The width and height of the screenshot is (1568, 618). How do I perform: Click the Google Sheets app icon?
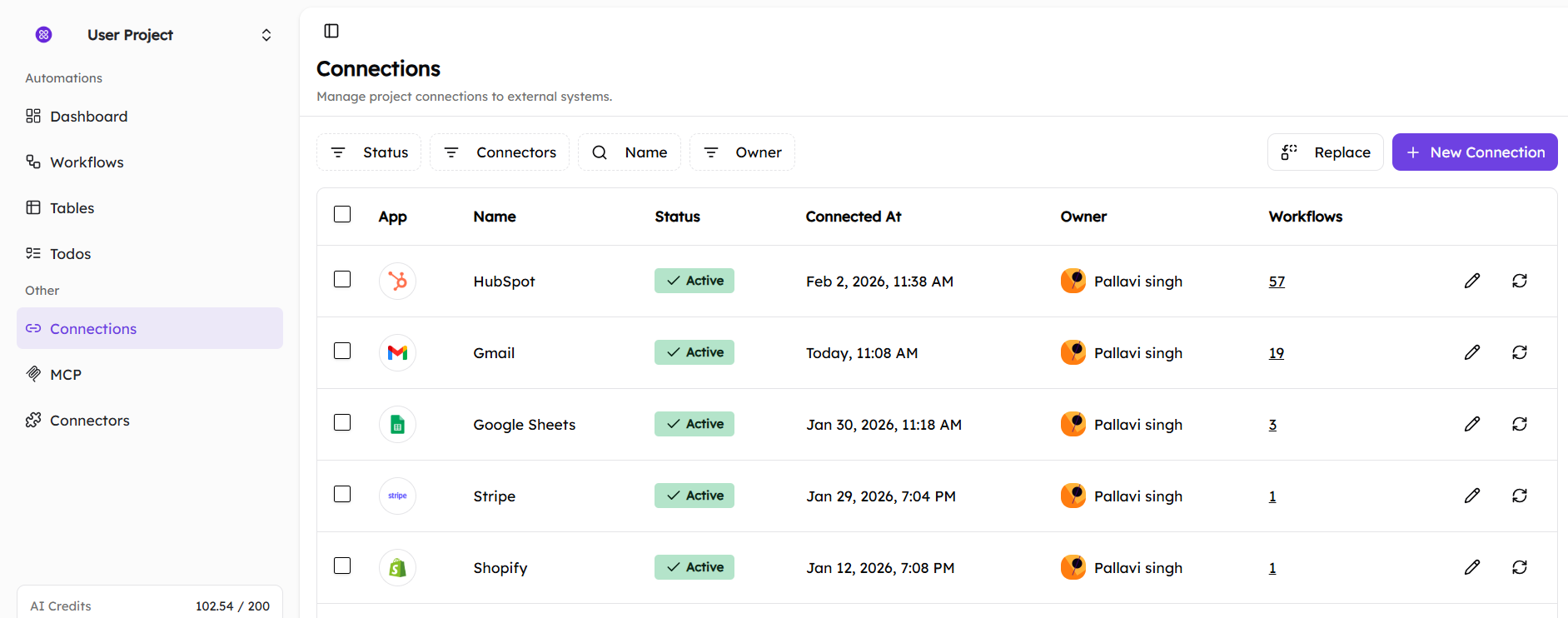(x=397, y=424)
